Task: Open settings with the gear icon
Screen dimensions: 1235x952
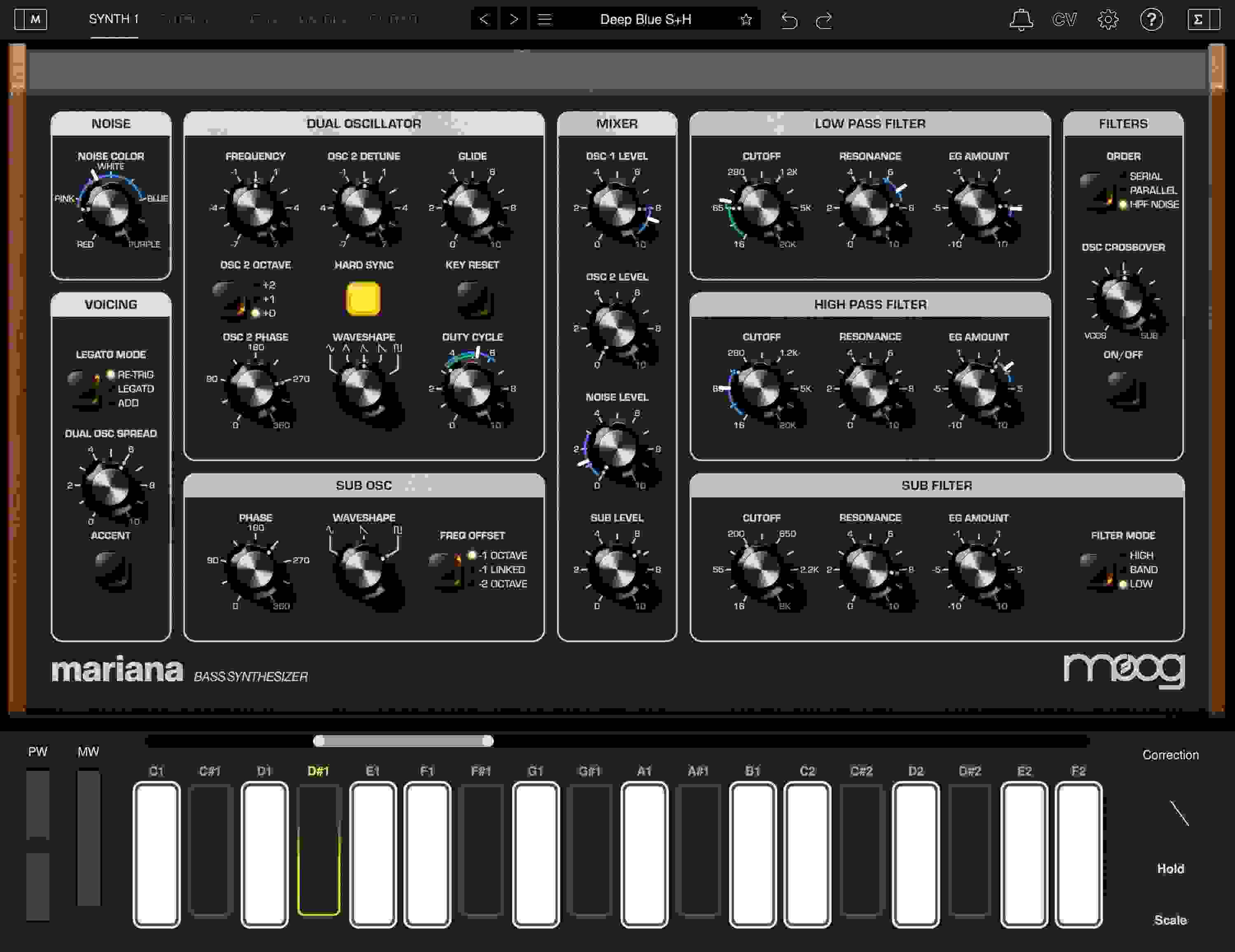Action: (1108, 19)
